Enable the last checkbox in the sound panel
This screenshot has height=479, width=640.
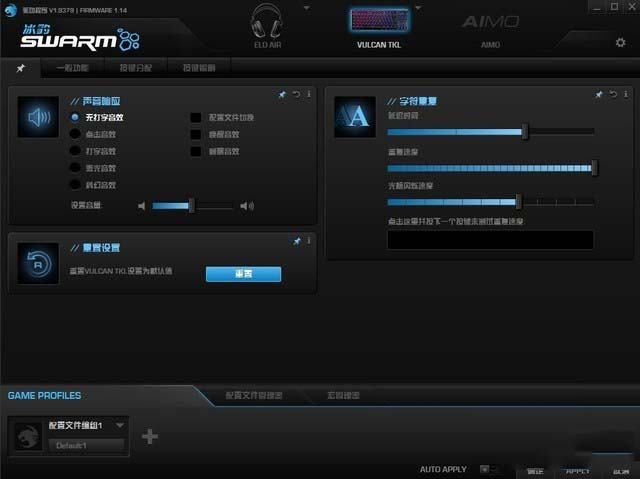pos(196,151)
